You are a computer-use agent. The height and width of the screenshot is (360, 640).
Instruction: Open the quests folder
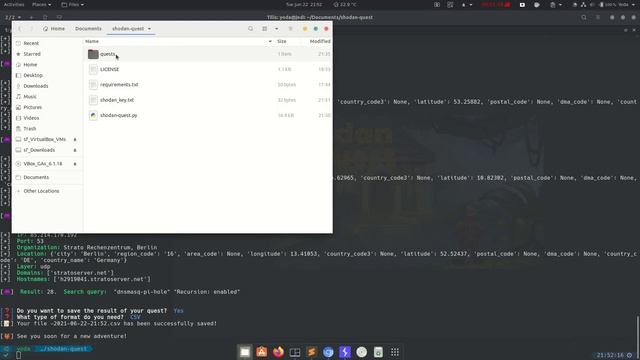[x=208, y=54]
